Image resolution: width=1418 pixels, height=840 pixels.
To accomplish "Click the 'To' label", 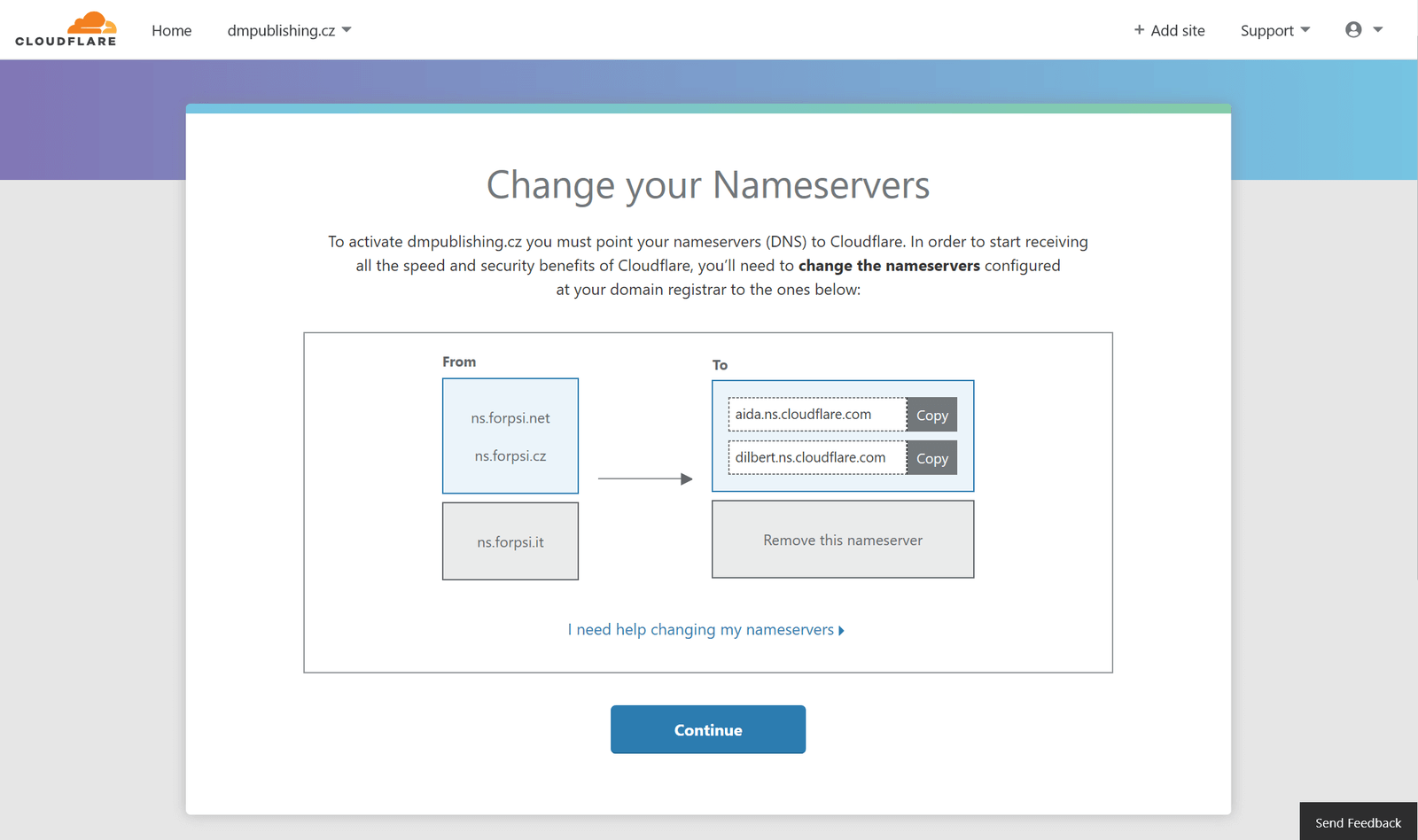I will [x=720, y=365].
